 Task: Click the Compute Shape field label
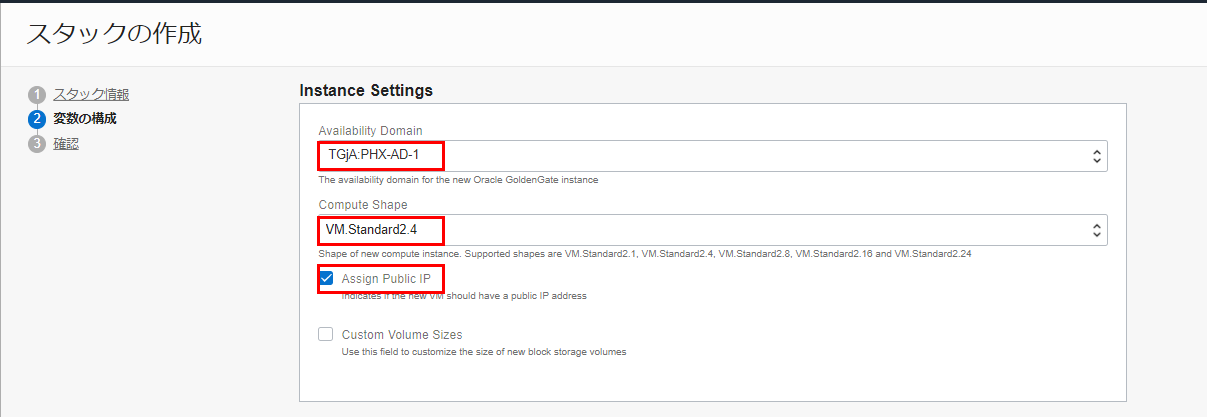[362, 205]
